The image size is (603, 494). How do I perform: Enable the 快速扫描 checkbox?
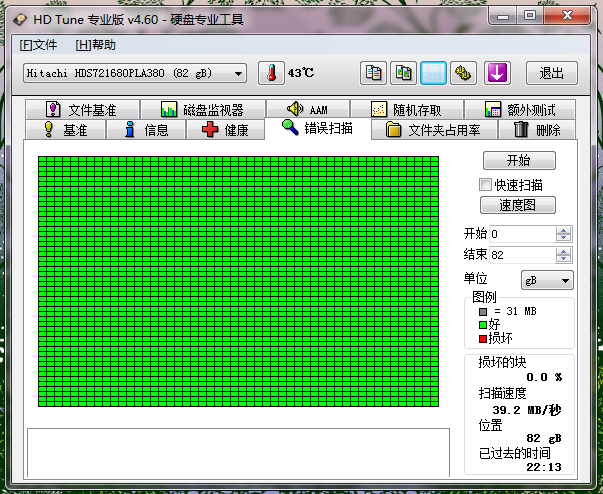coord(485,185)
